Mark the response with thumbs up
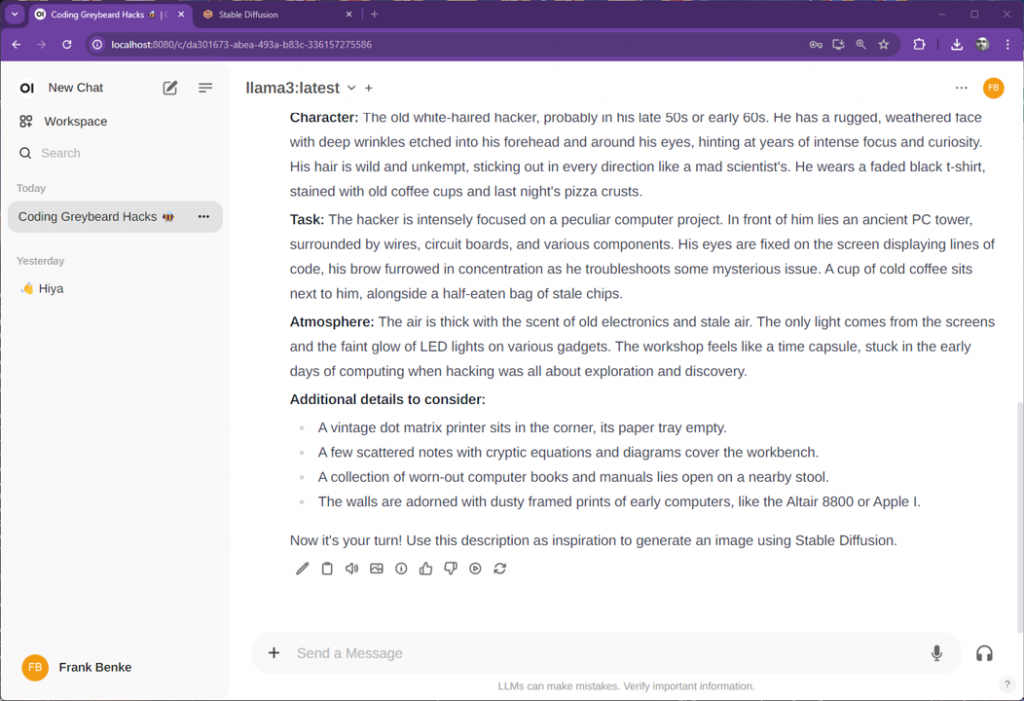 click(426, 568)
